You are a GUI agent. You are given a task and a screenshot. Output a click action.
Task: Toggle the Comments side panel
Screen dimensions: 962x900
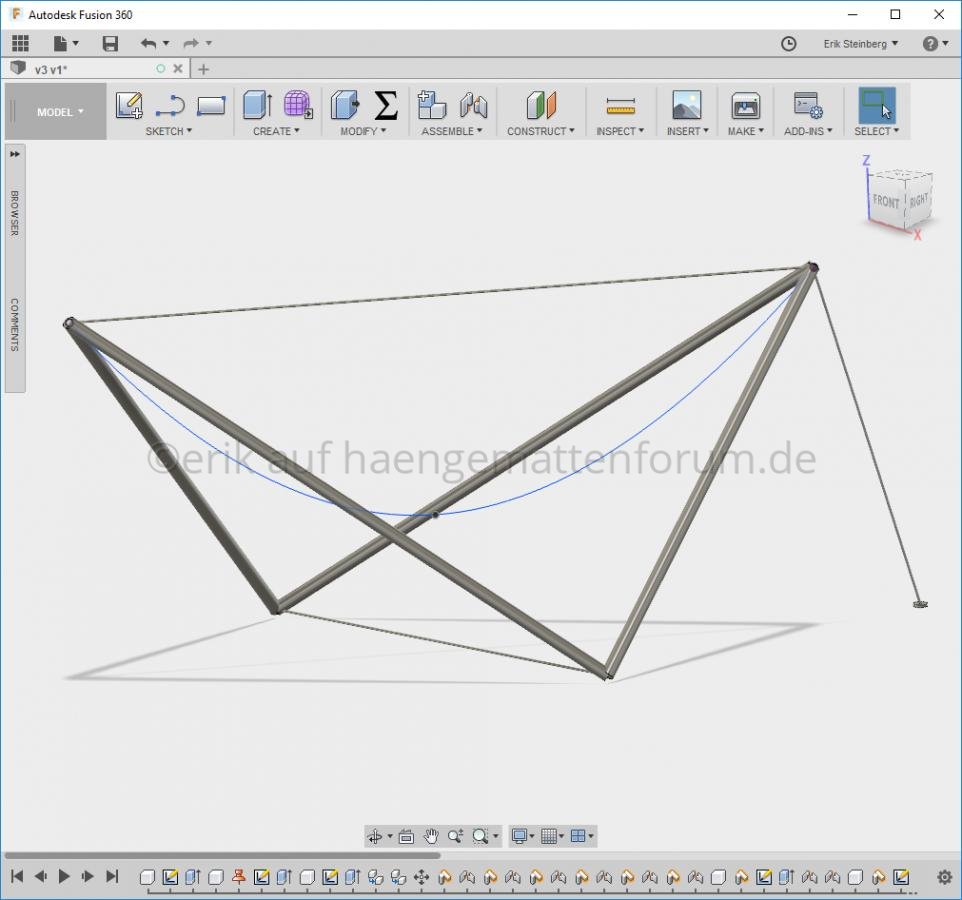(15, 324)
